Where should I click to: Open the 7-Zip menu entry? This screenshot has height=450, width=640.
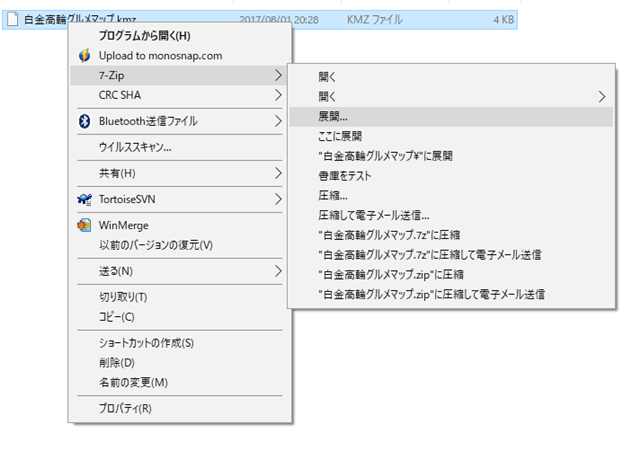tap(180, 75)
